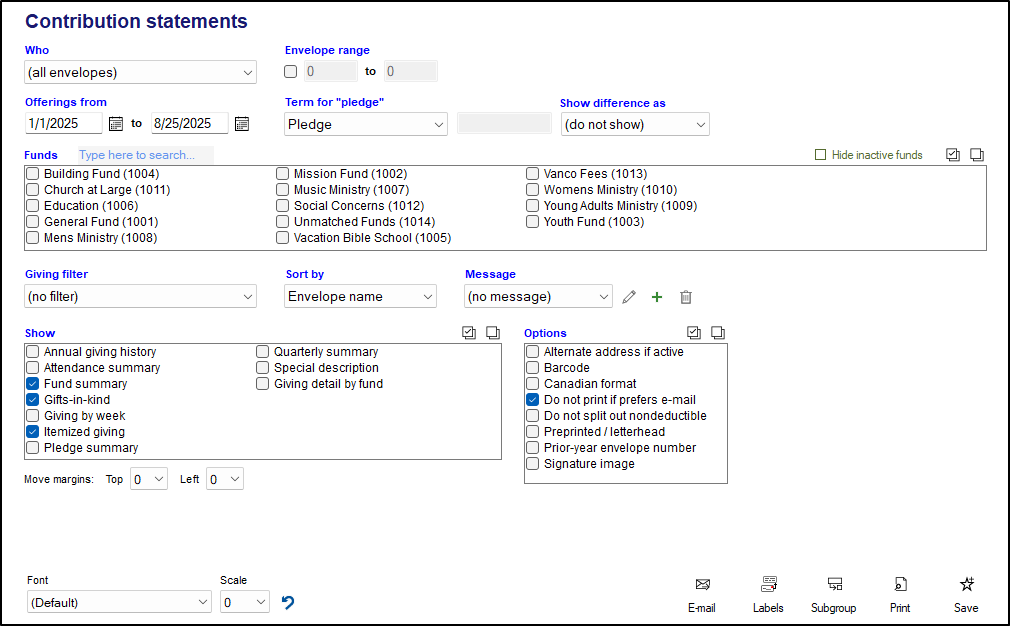This screenshot has height=626, width=1010.
Task: Enable the General Fund (1001) checkbox
Action: (33, 222)
